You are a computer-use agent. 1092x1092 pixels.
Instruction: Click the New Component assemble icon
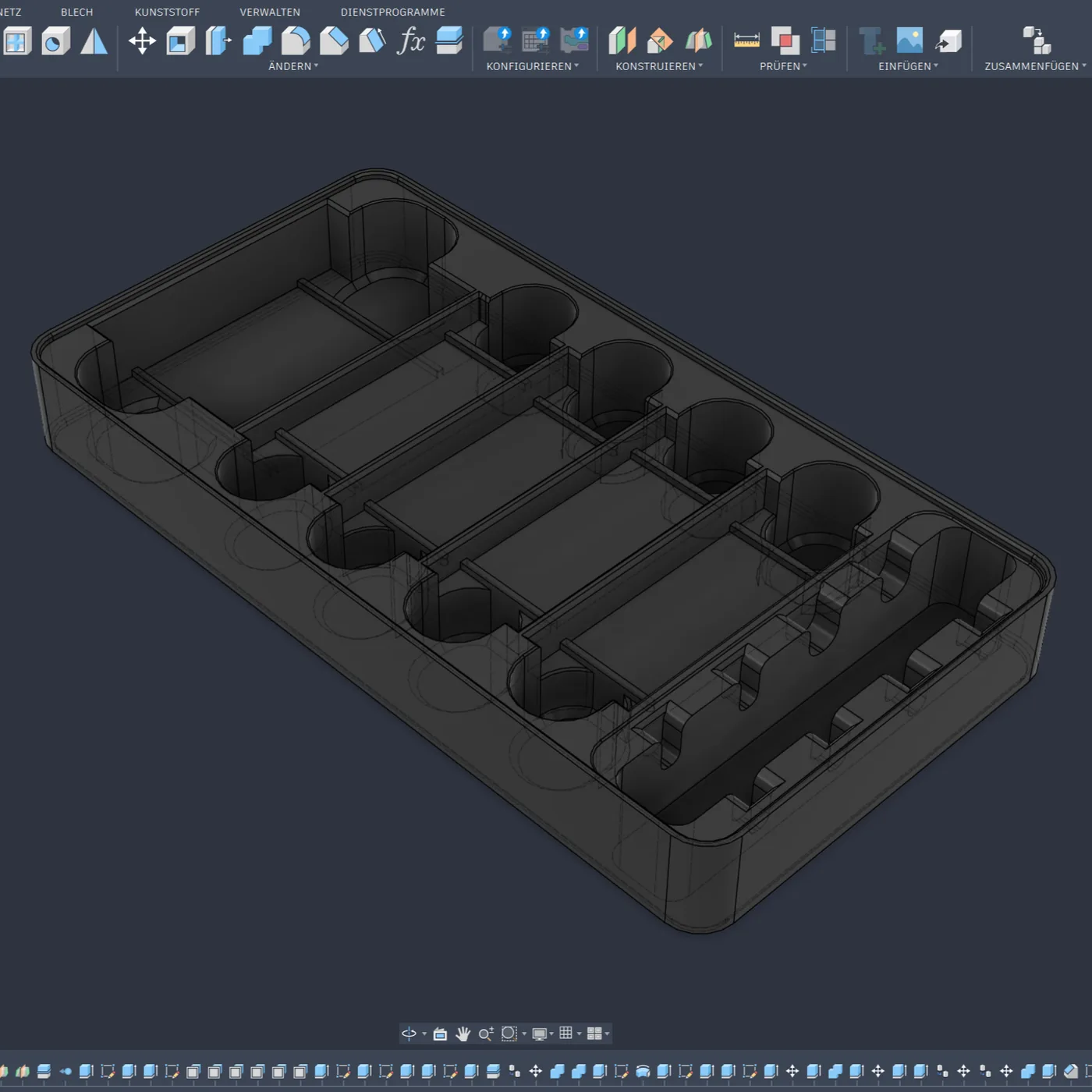click(x=1036, y=41)
